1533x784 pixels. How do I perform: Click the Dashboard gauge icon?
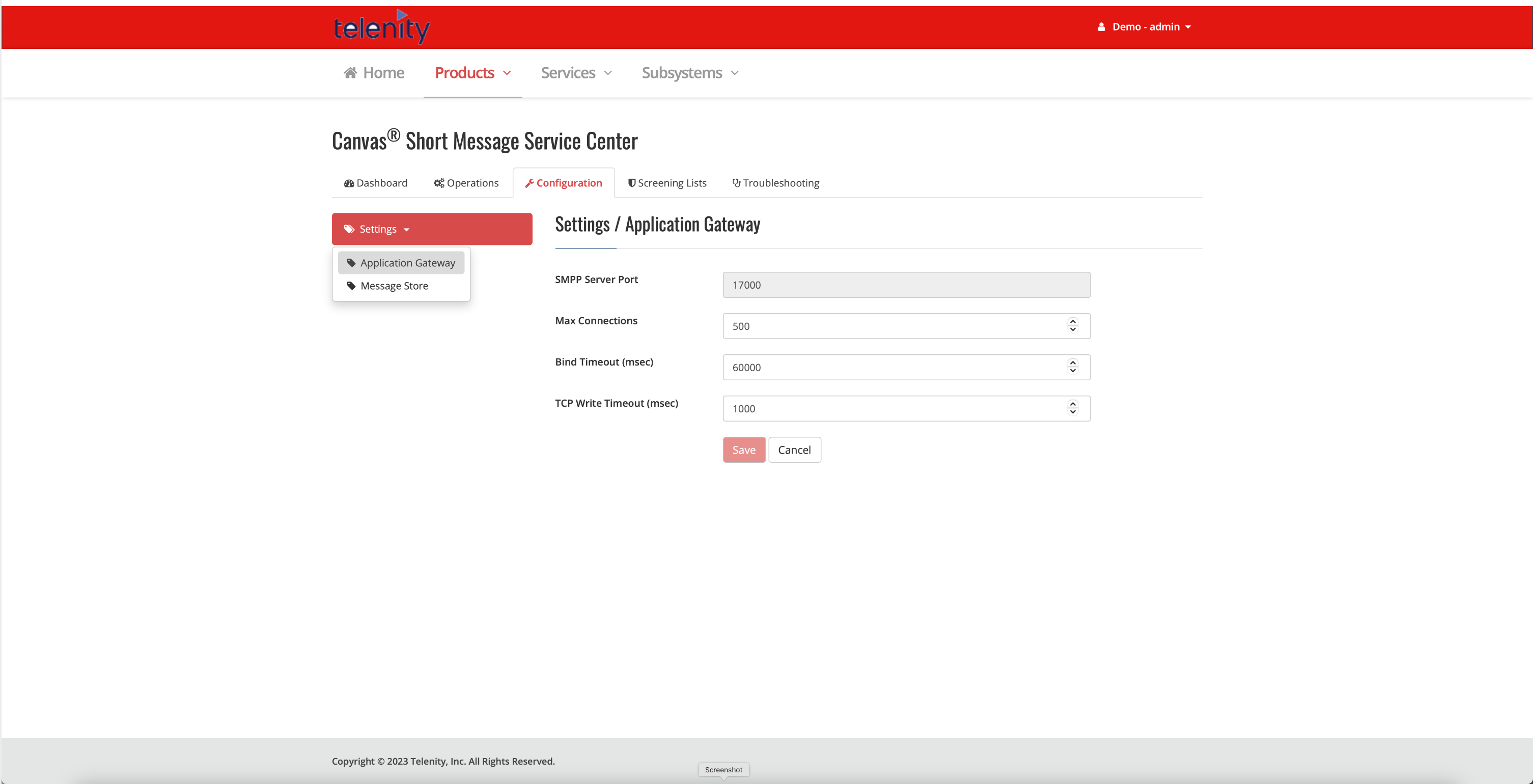pos(349,183)
